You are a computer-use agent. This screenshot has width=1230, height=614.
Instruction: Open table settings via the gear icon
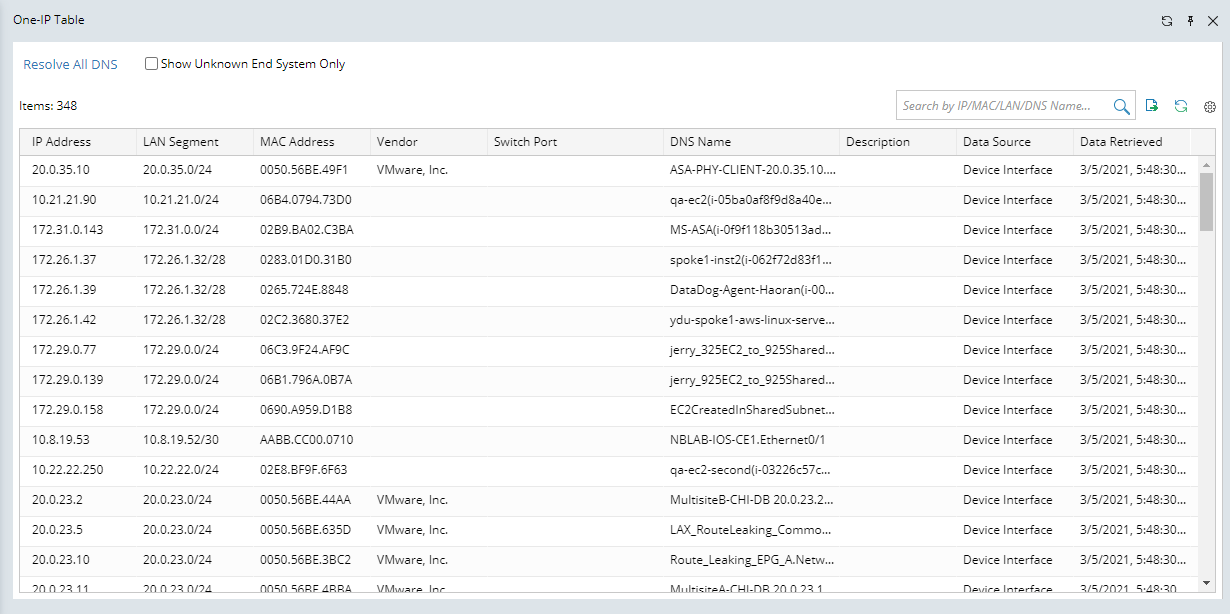1209,107
